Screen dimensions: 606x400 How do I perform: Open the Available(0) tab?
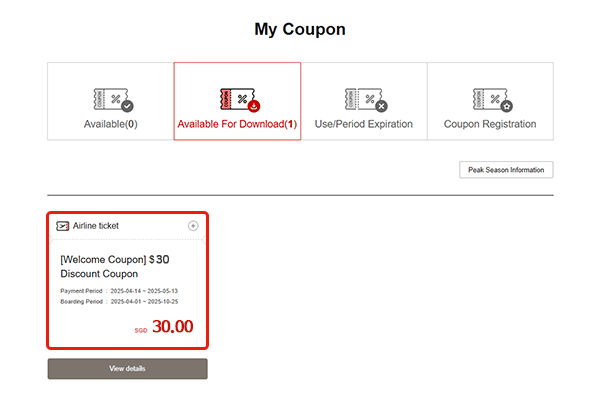point(110,125)
